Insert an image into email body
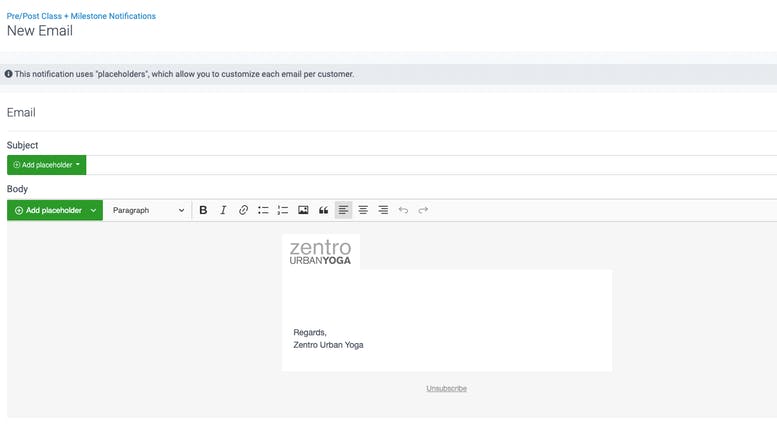Screen dimensions: 777x424 [x=303, y=210]
